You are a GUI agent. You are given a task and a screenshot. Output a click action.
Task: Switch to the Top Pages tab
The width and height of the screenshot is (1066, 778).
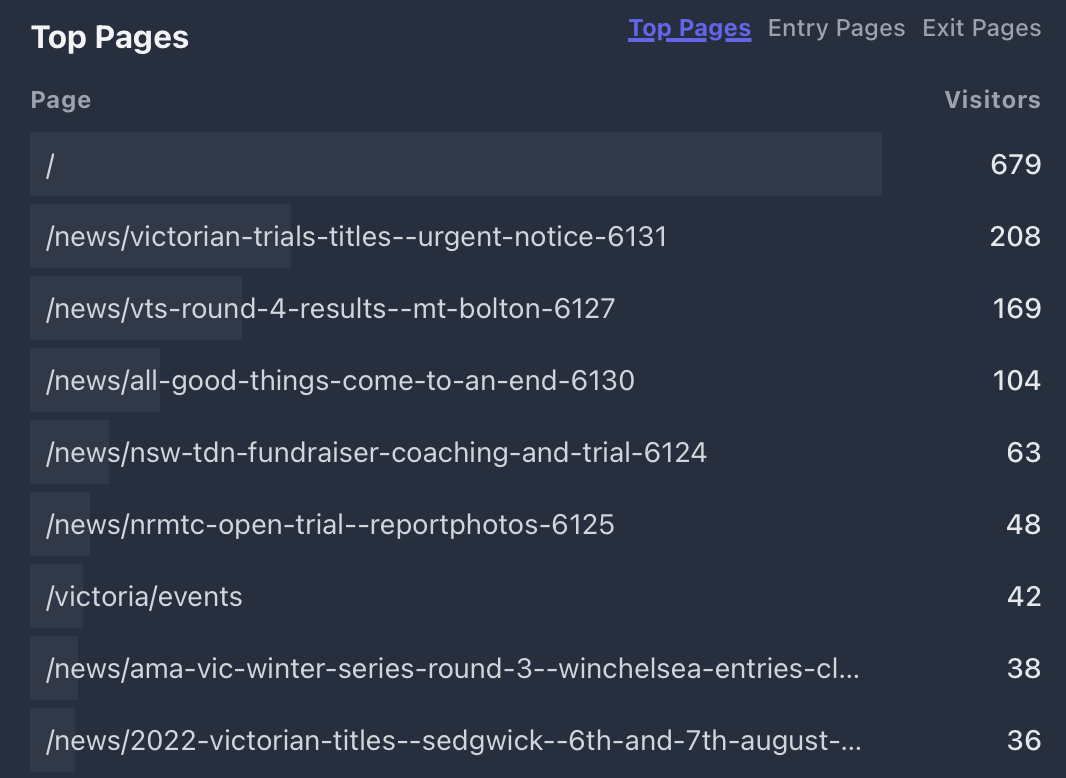coord(689,29)
